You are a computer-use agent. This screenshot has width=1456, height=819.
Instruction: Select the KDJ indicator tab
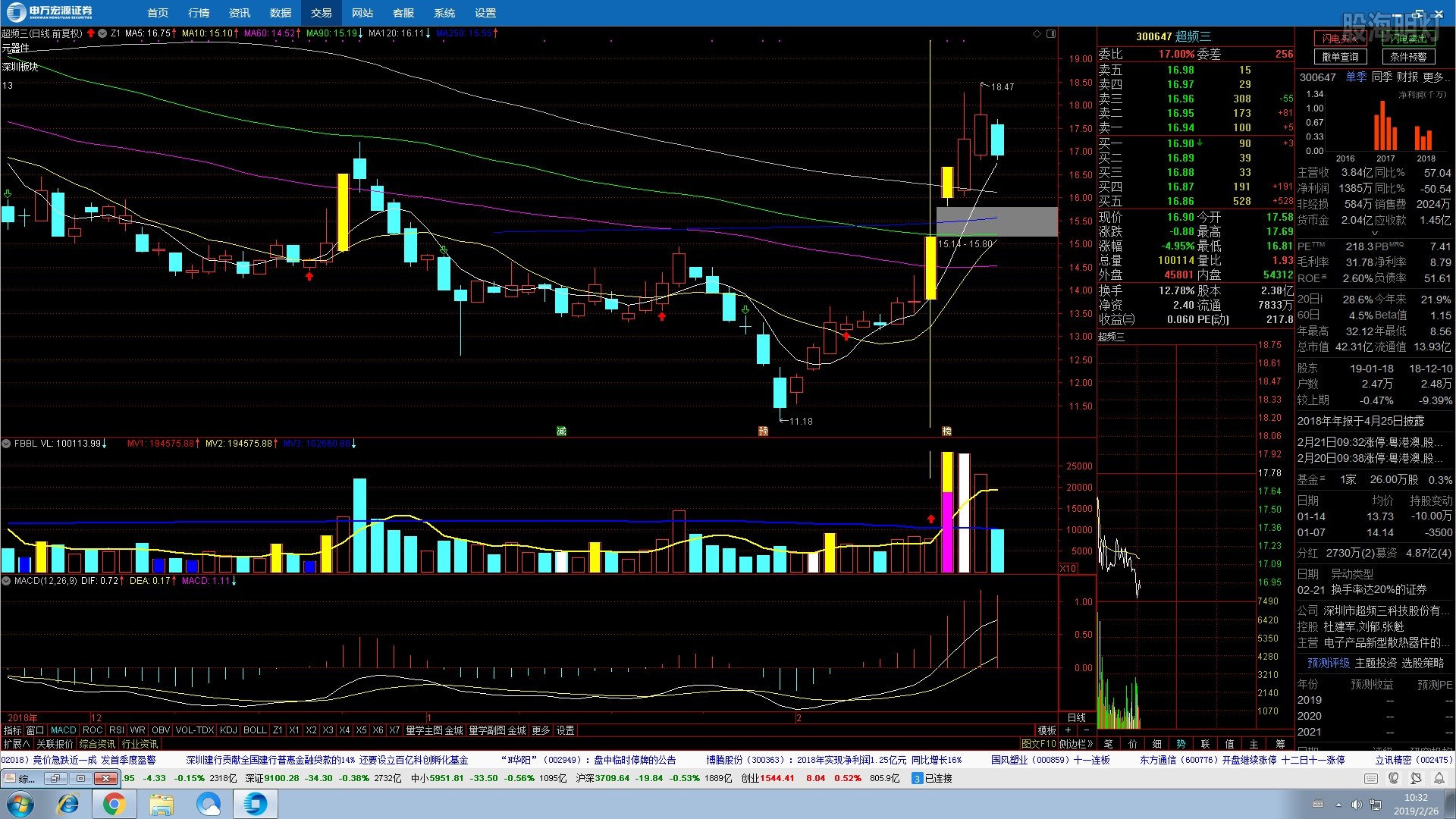(228, 730)
